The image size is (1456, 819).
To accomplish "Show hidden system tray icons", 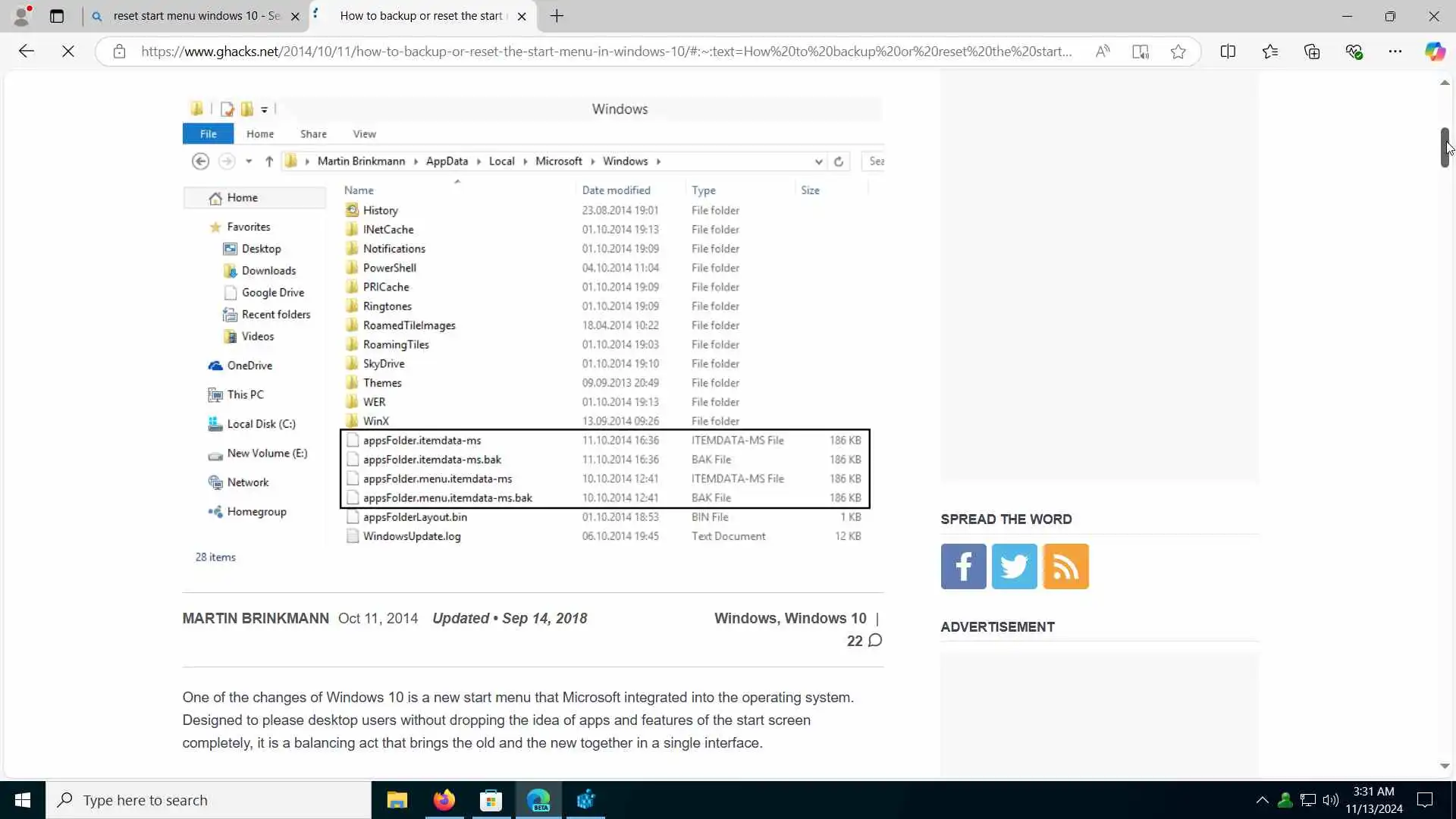I will tap(1262, 800).
